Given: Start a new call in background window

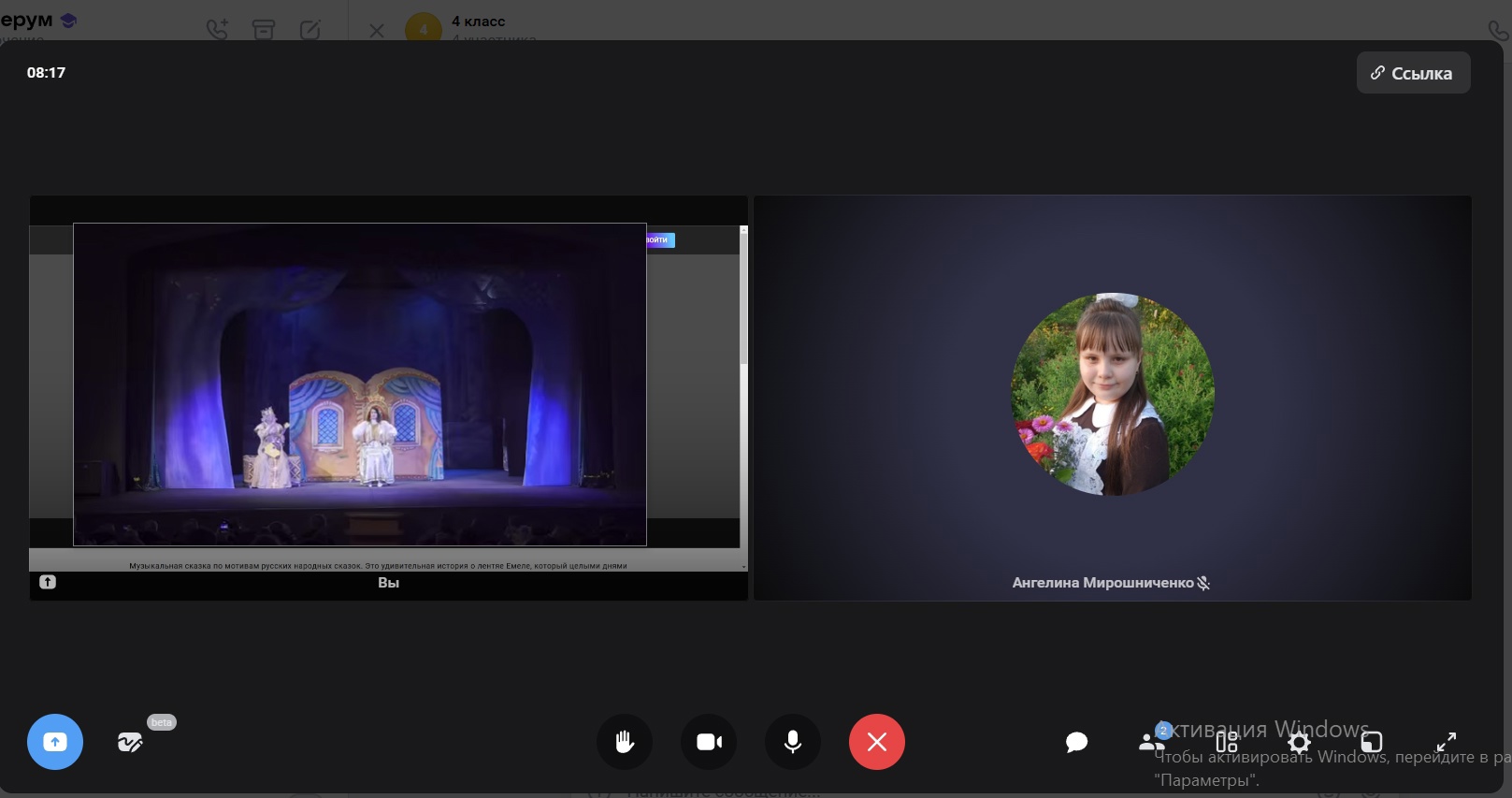Looking at the screenshot, I should (x=217, y=30).
